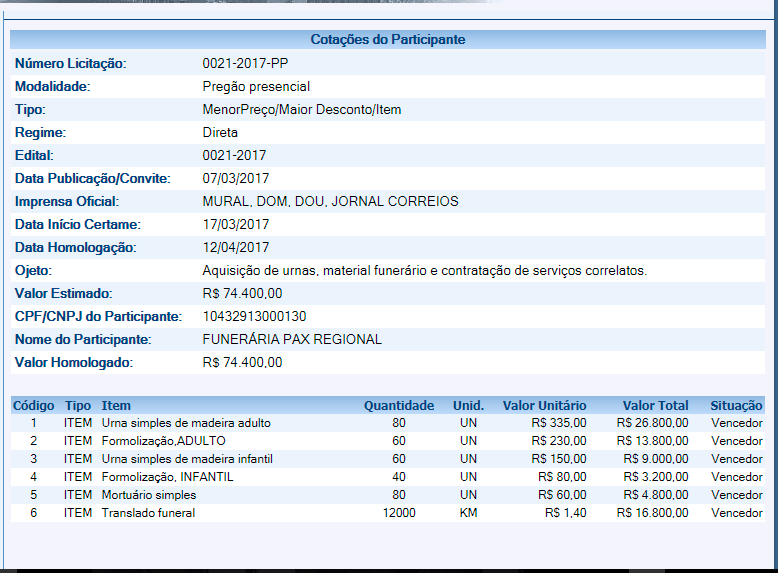Click the KM unit cell
778x573 pixels.
click(468, 512)
